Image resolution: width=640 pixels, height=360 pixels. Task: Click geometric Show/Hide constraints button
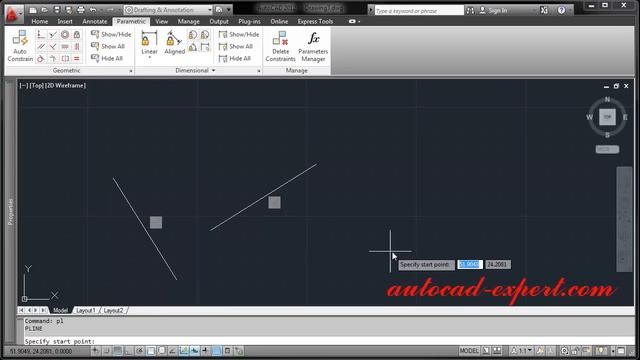[x=111, y=34]
